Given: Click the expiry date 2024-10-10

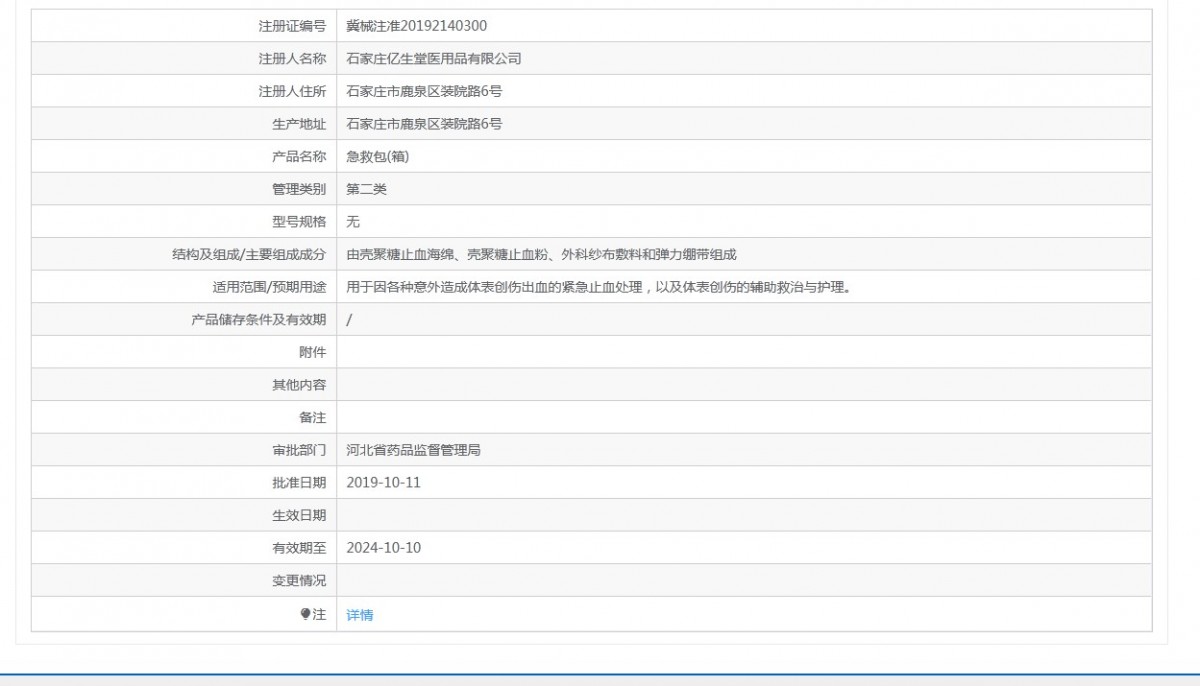Looking at the screenshot, I should [384, 548].
